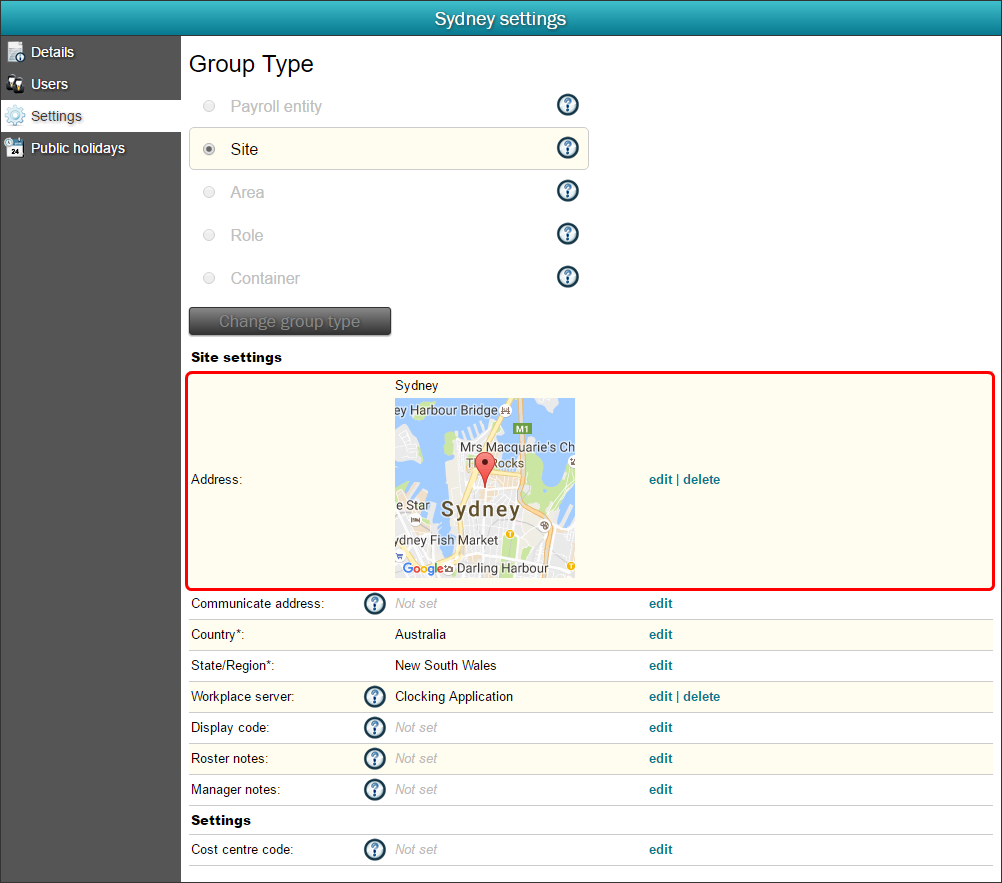The image size is (1002, 883).
Task: Open help for Cost centre code
Action: (374, 849)
